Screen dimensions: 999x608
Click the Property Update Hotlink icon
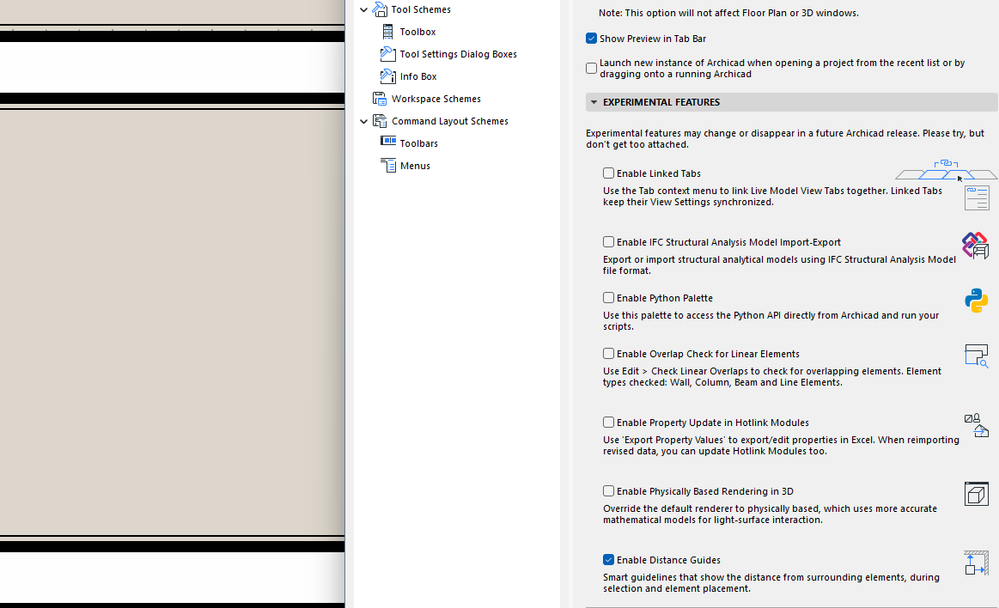(x=976, y=425)
